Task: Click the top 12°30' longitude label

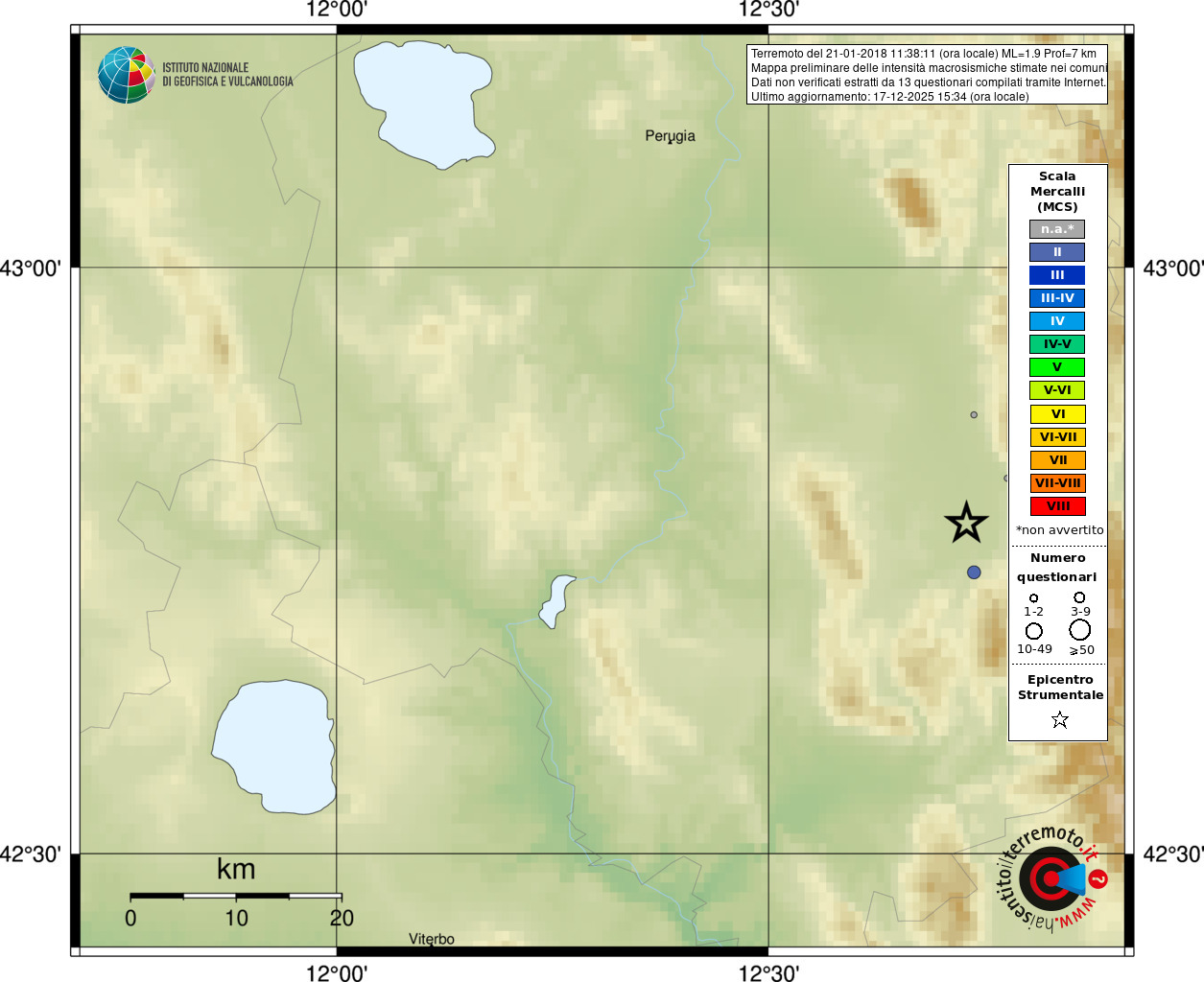Action: (768, 10)
